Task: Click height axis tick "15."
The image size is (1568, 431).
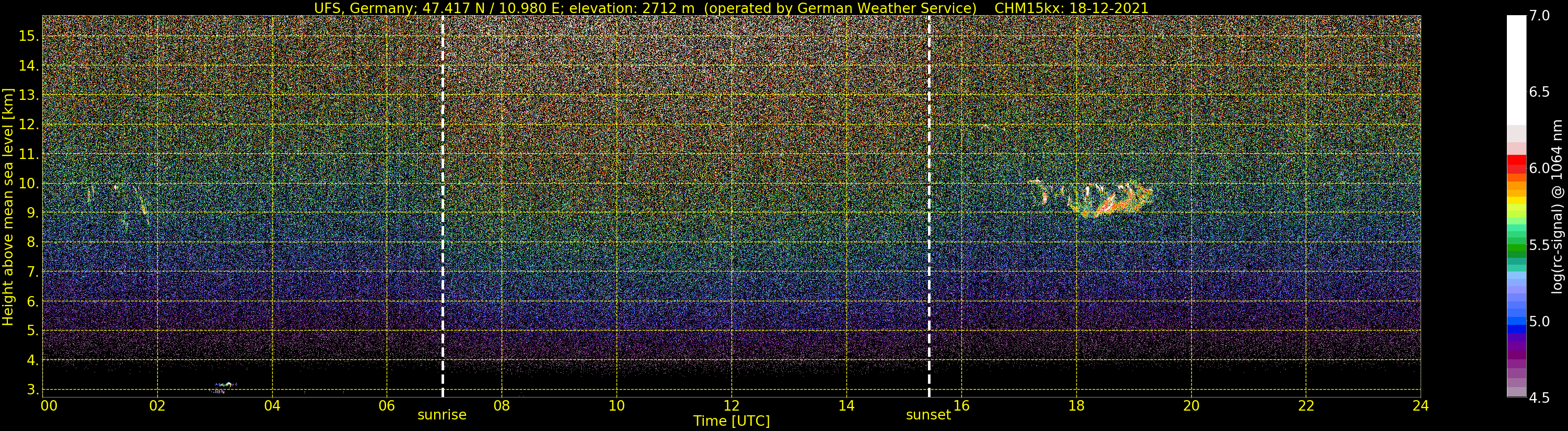Action: click(x=28, y=36)
